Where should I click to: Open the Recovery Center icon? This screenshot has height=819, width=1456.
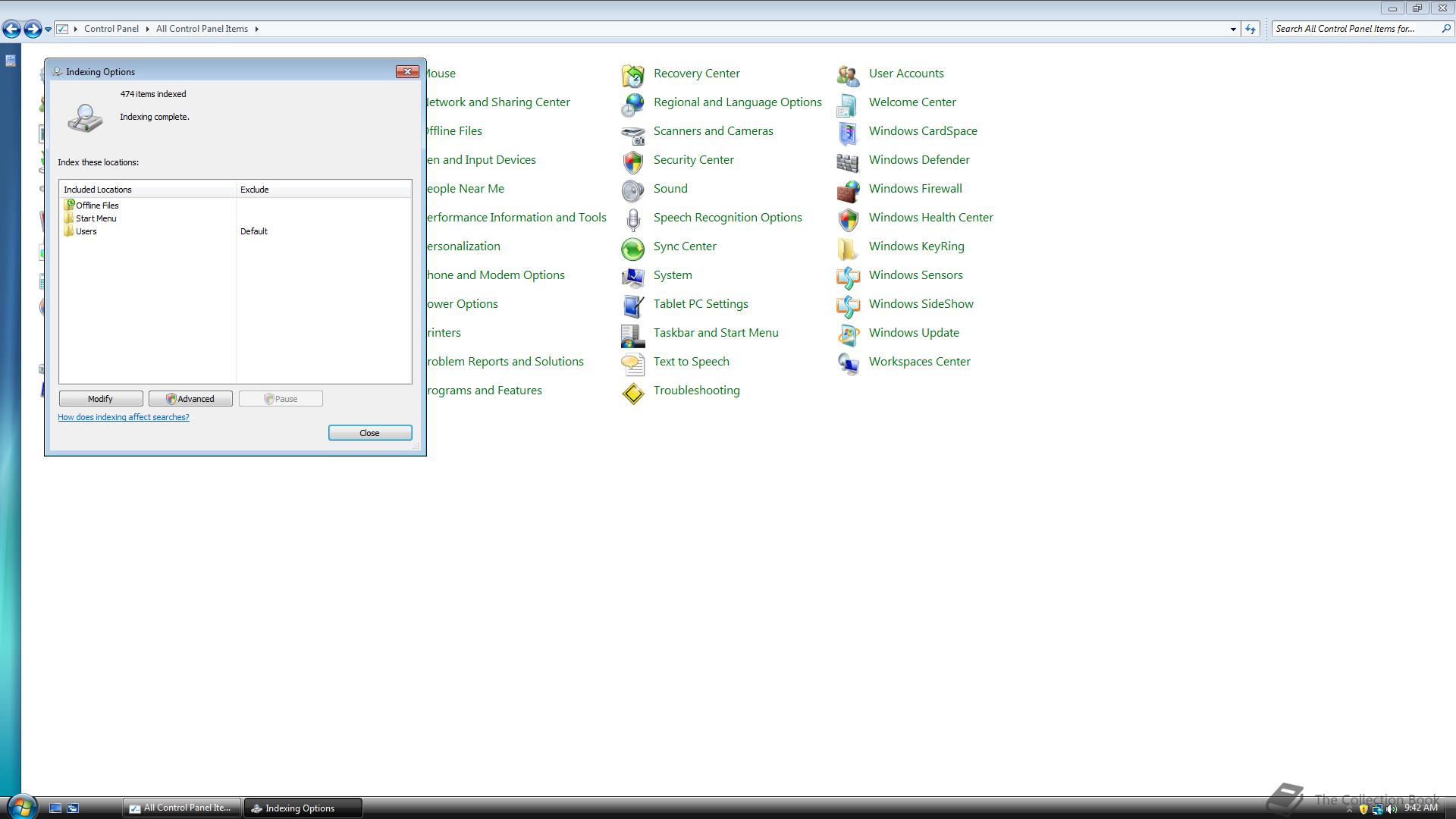pyautogui.click(x=632, y=75)
